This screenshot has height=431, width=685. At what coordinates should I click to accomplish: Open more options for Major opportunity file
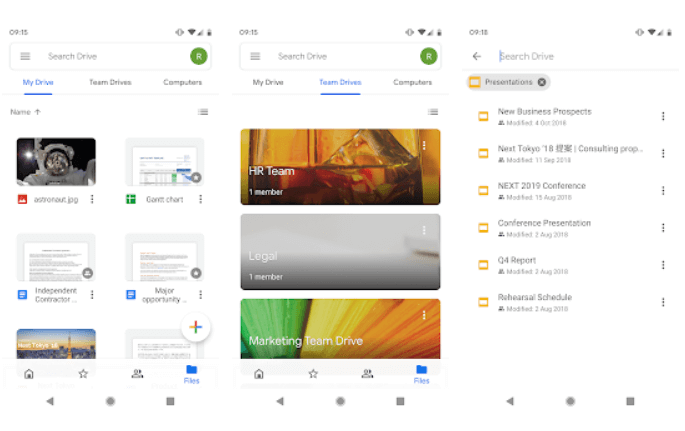pyautogui.click(x=201, y=295)
